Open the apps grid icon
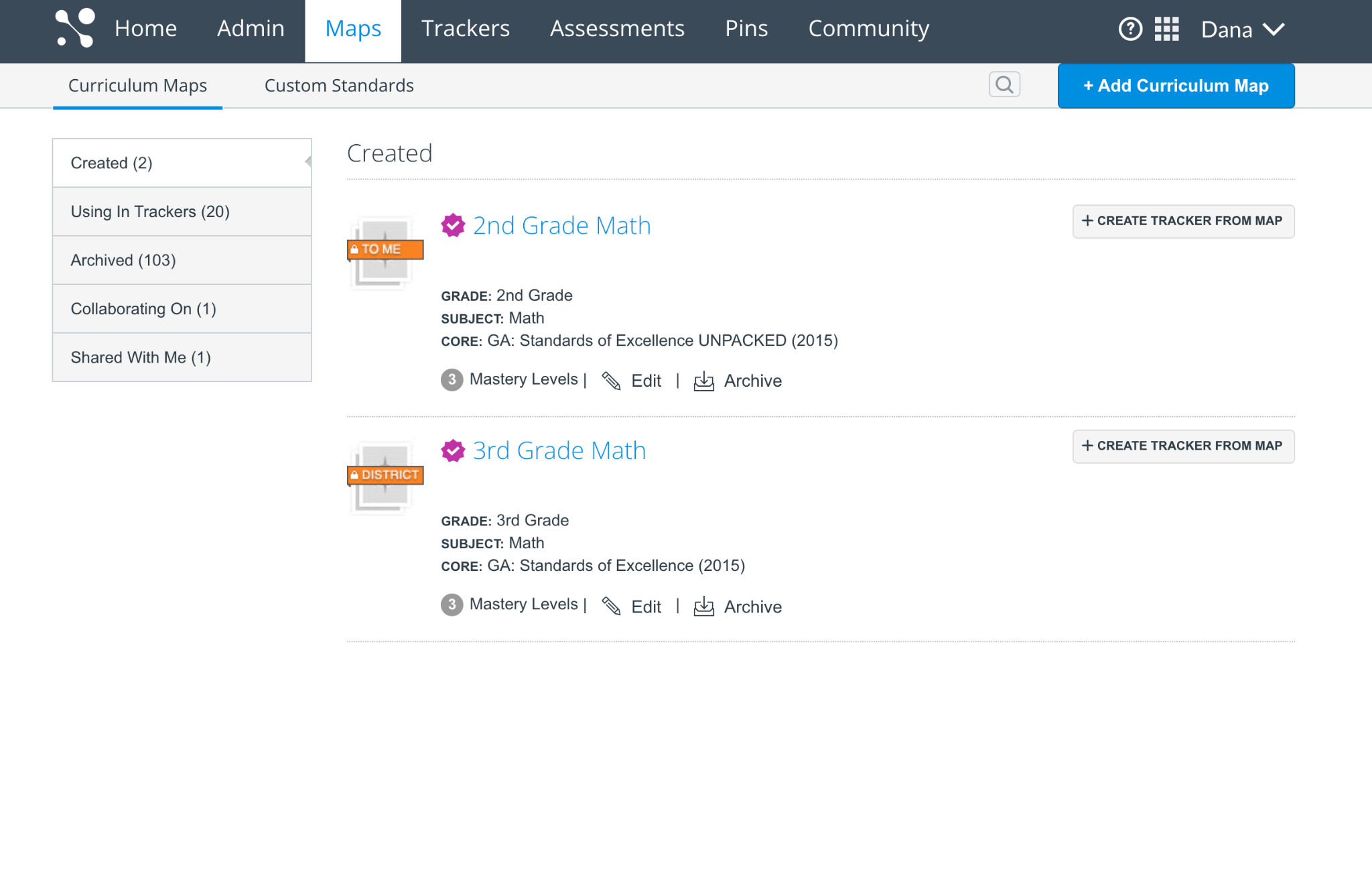 tap(1166, 29)
